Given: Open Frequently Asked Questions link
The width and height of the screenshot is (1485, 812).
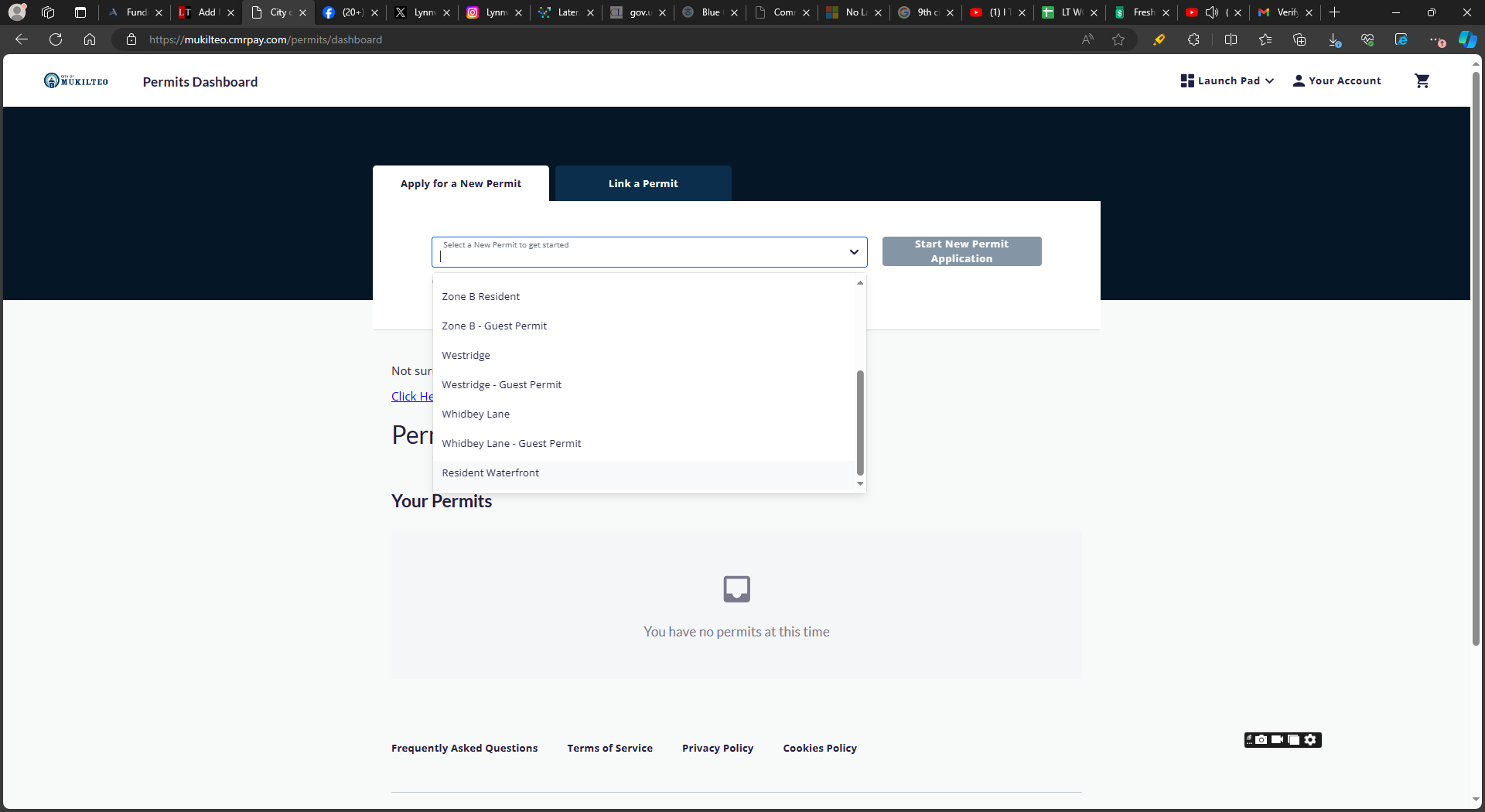Looking at the screenshot, I should 464,749.
